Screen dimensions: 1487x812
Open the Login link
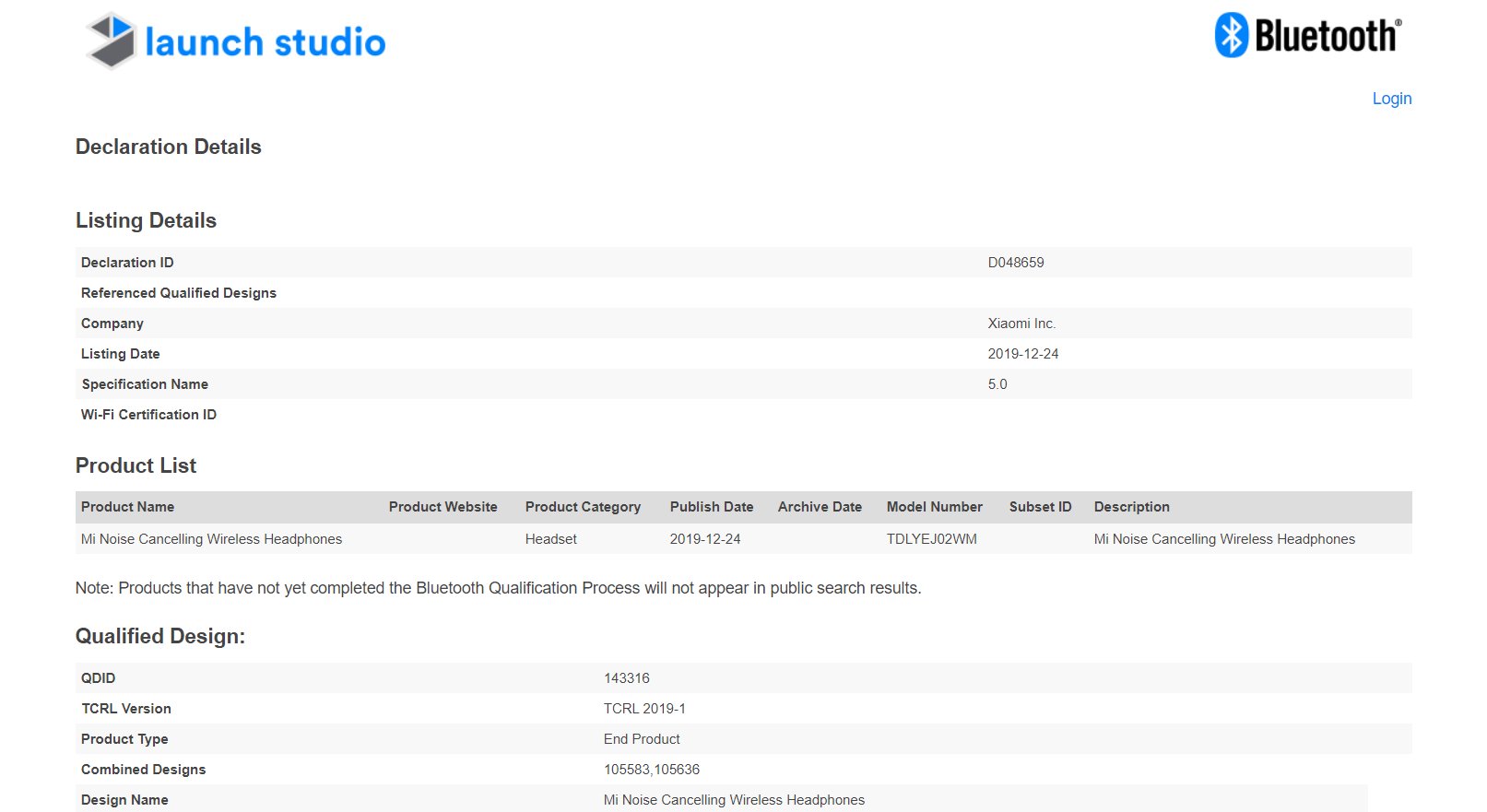pyautogui.click(x=1391, y=99)
